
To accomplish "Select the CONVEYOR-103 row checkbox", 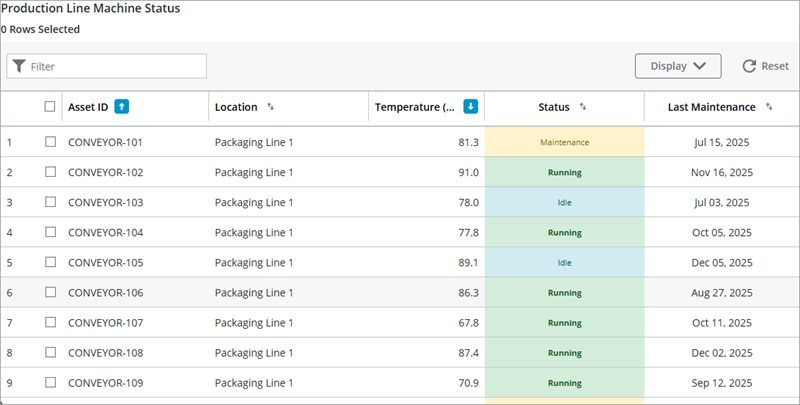I will point(50,202).
